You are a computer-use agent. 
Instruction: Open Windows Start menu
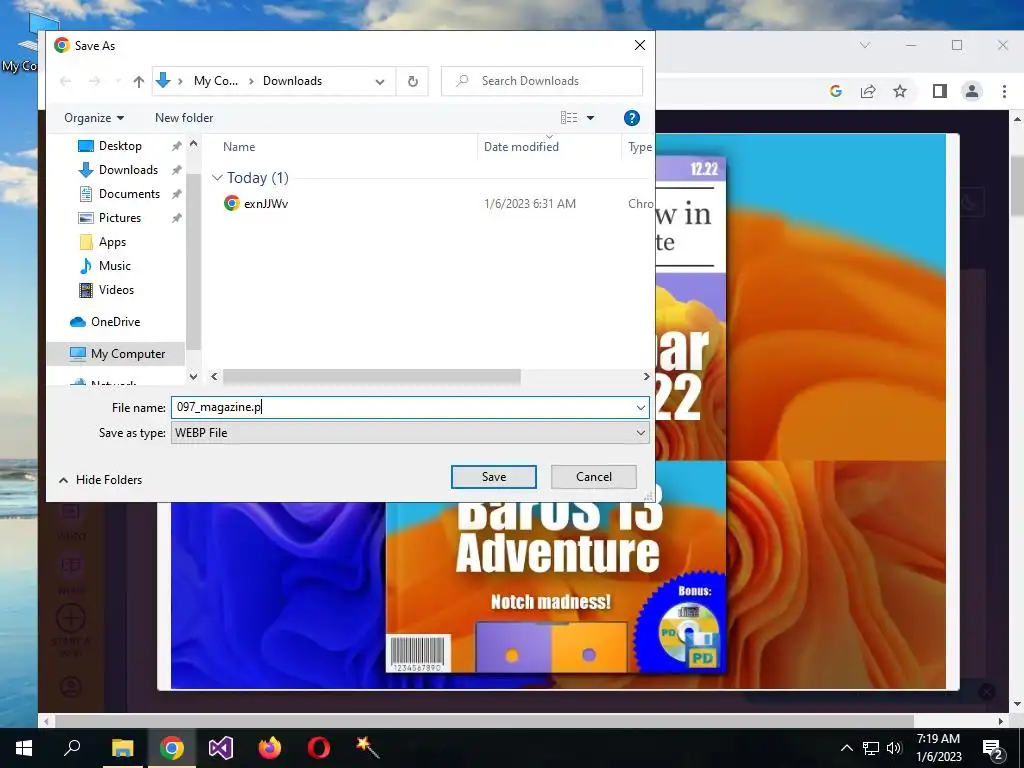point(24,748)
